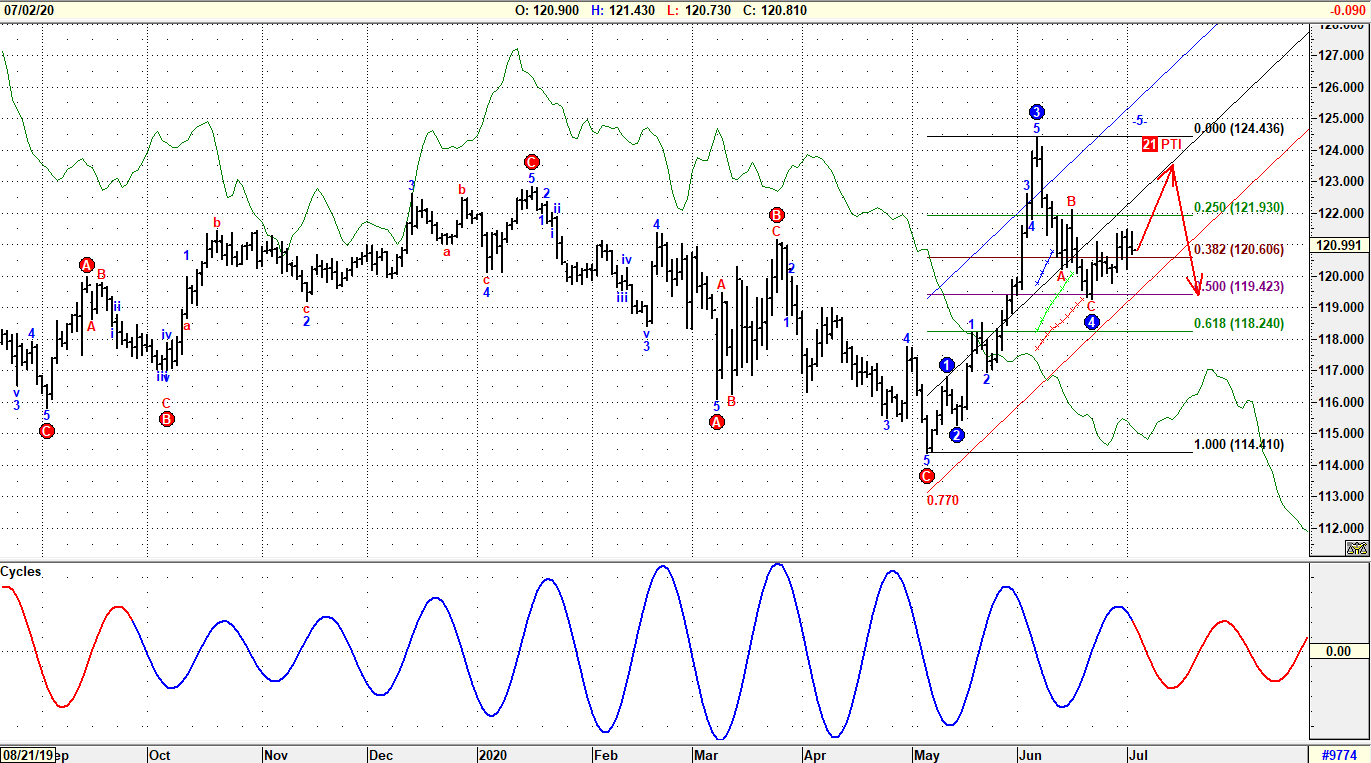Click the red 21 PTI indicator label

(1162, 144)
